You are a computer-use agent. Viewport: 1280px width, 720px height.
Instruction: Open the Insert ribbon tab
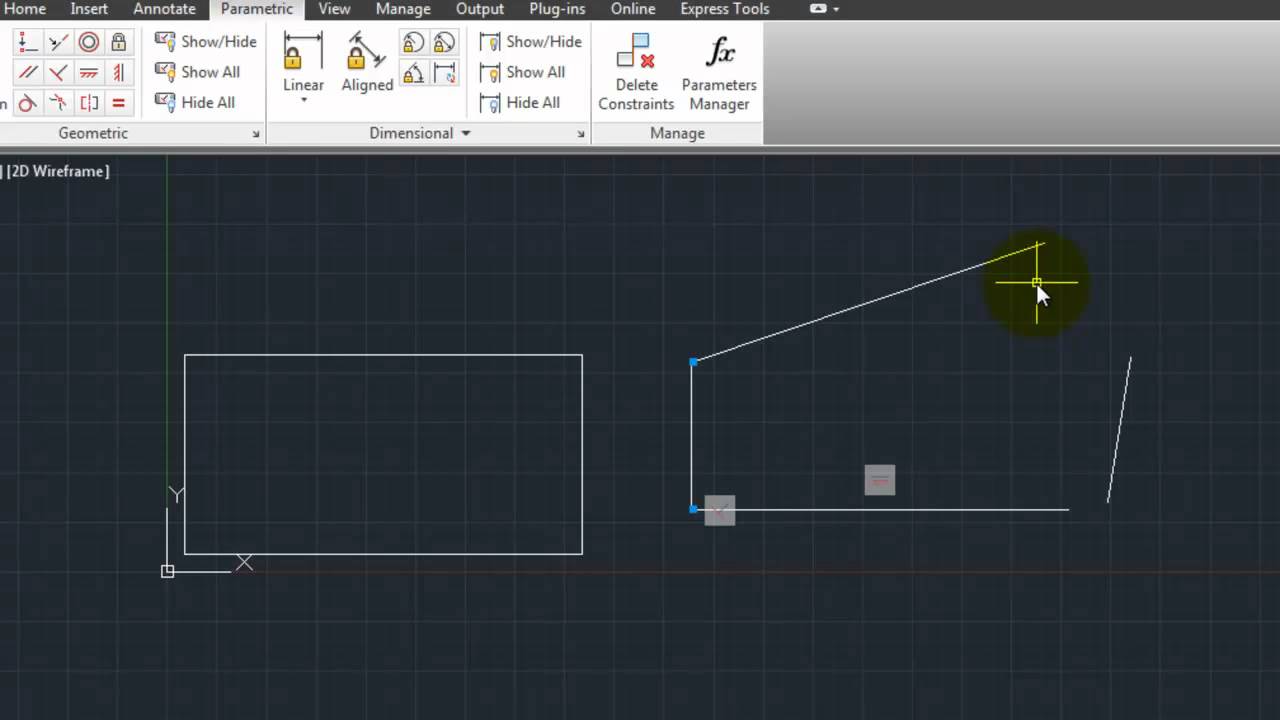click(x=89, y=9)
